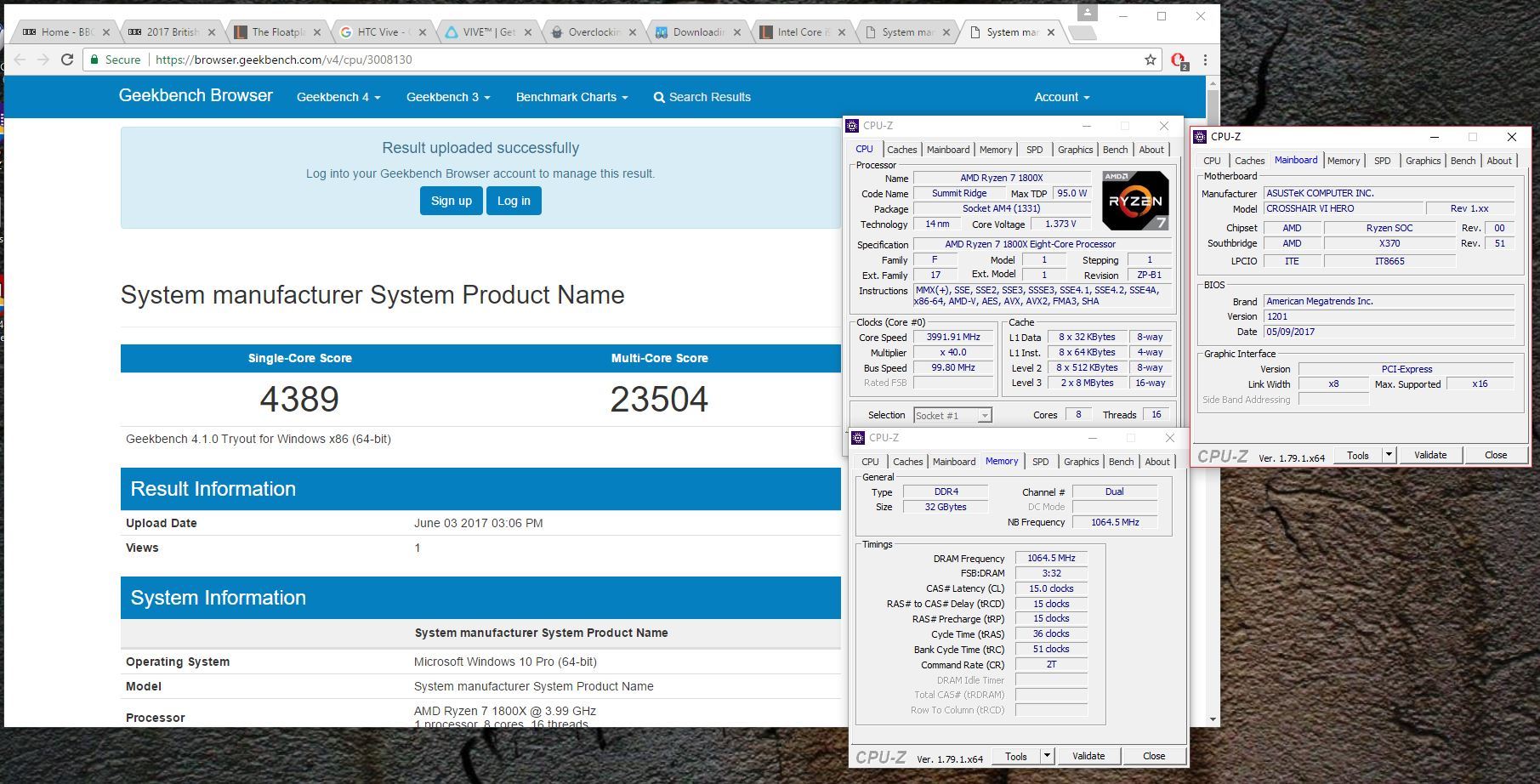Click the Log in button

514,201
